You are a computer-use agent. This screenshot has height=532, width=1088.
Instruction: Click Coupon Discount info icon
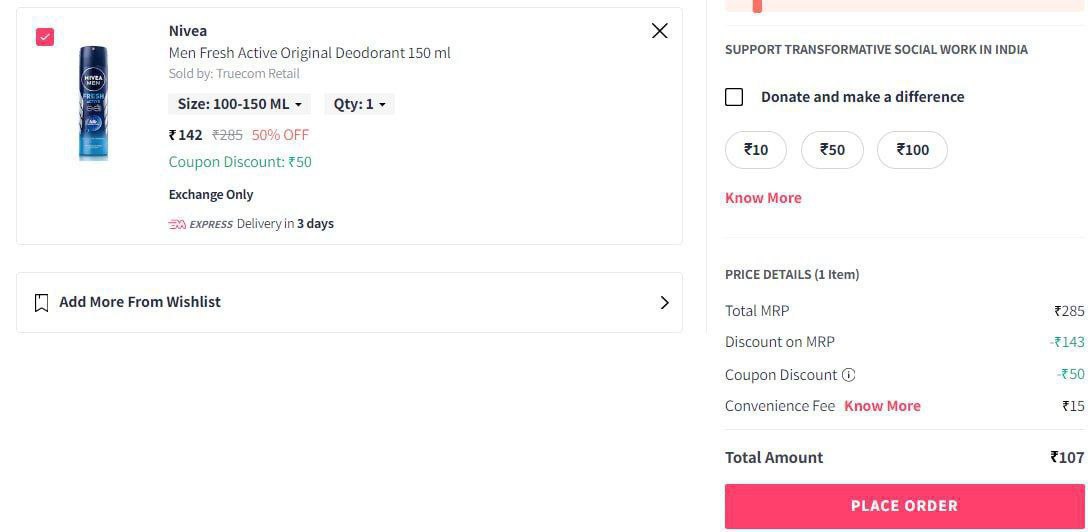pyautogui.click(x=849, y=375)
